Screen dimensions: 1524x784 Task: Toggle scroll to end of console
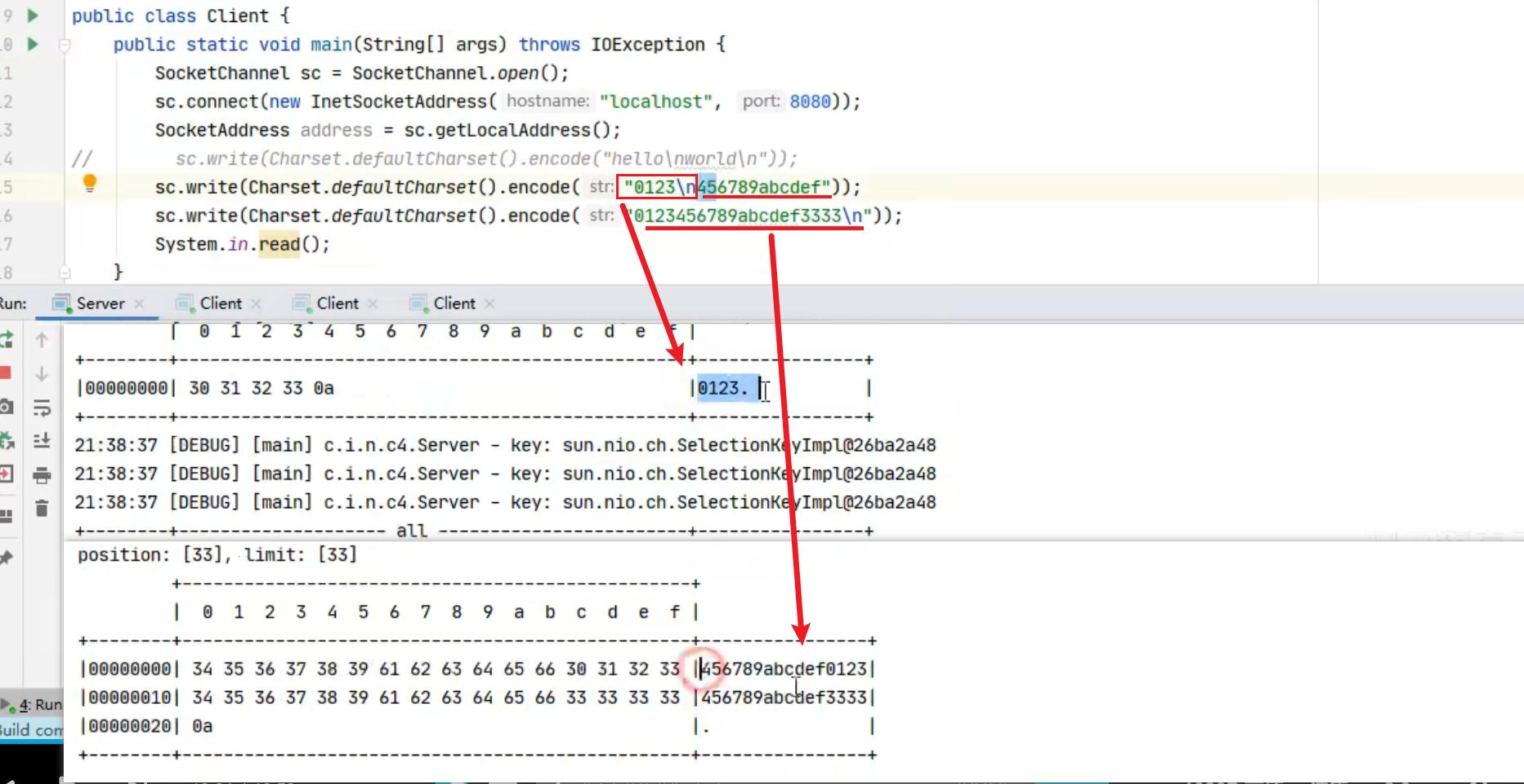pyautogui.click(x=42, y=441)
